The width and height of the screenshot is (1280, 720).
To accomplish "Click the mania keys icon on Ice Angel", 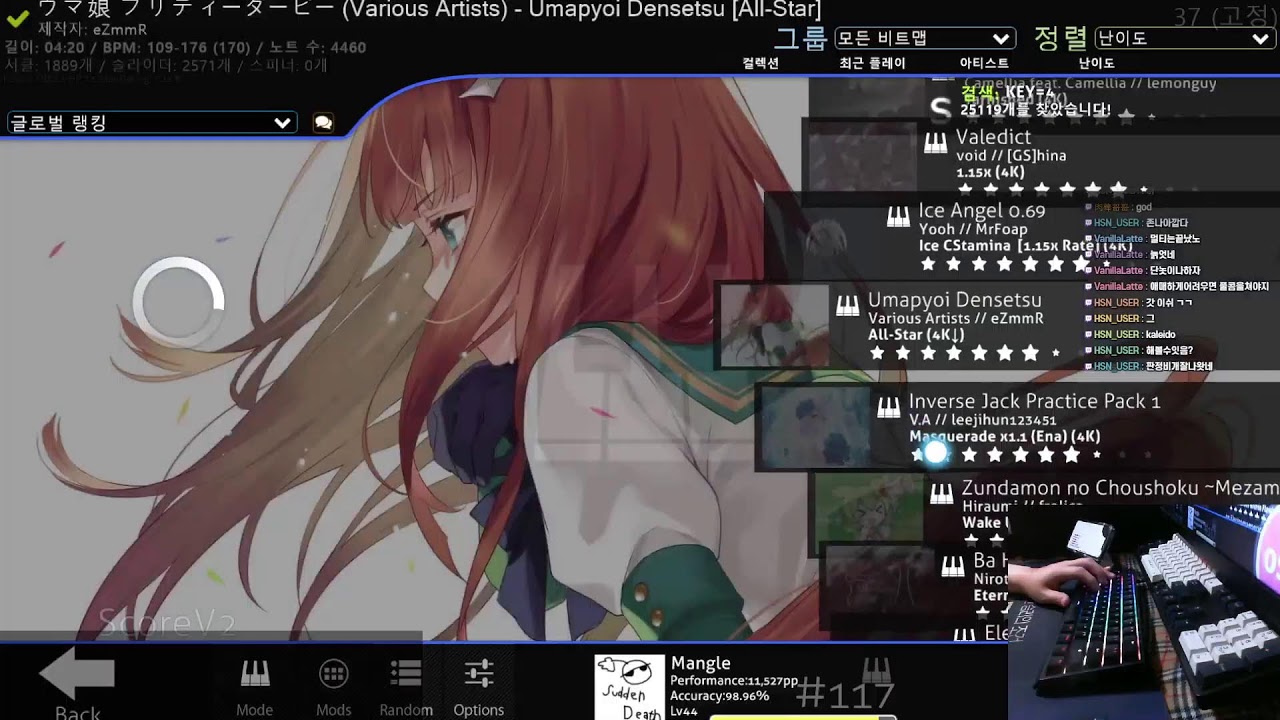I will pyautogui.click(x=898, y=217).
